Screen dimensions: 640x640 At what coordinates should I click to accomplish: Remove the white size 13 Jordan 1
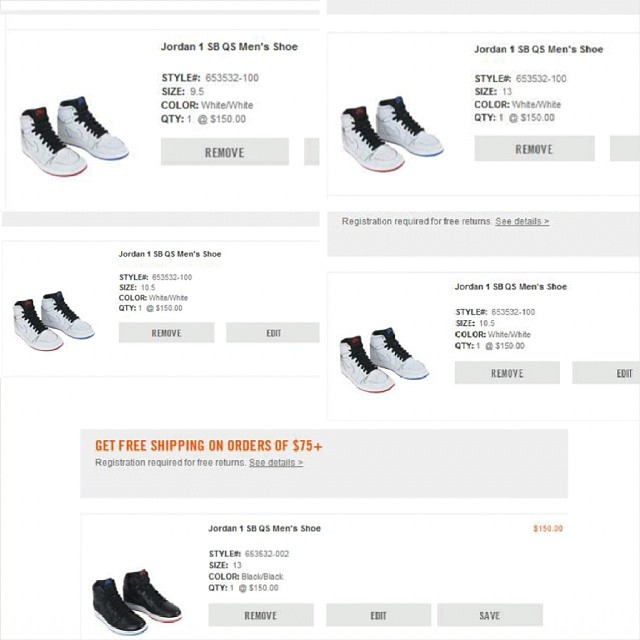click(534, 149)
